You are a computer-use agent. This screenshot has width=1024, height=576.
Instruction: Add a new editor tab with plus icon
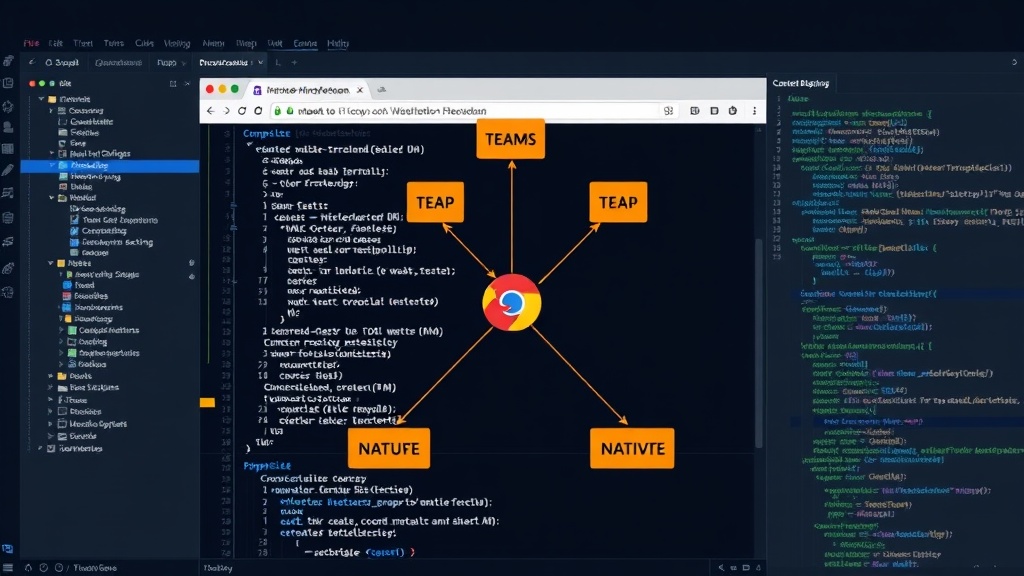coord(295,63)
